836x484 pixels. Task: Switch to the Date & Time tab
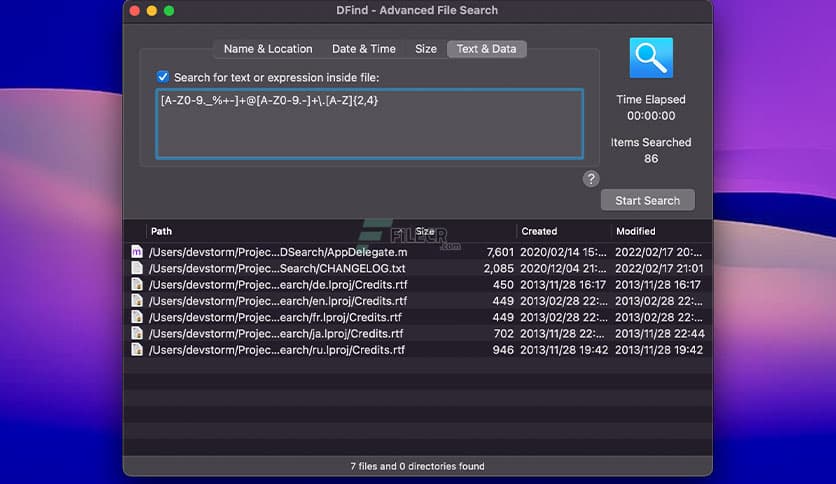coord(364,49)
